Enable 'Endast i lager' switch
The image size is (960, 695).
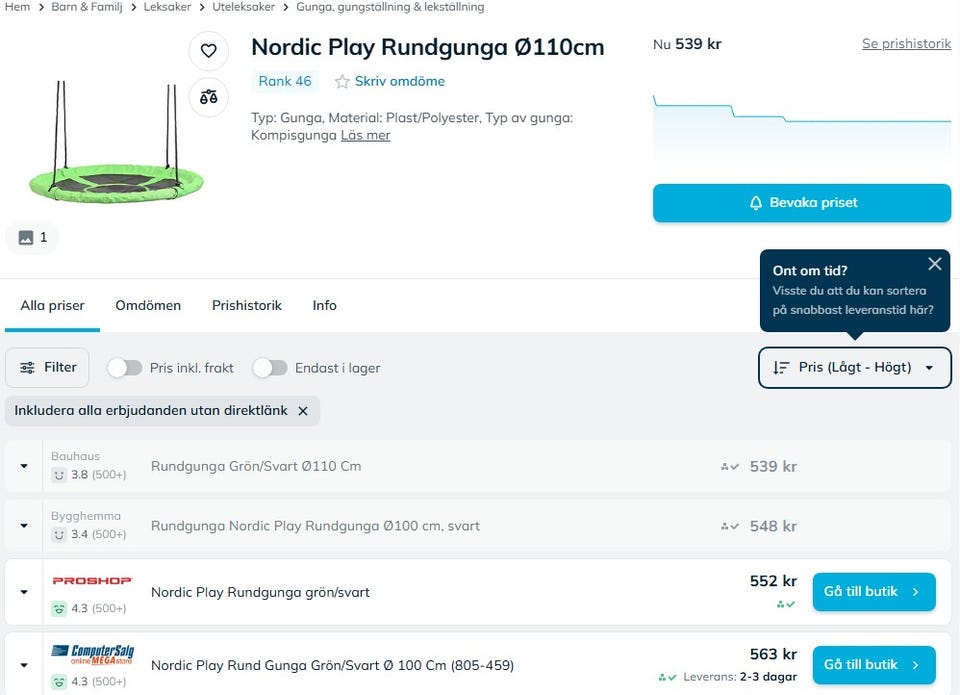pyautogui.click(x=270, y=368)
